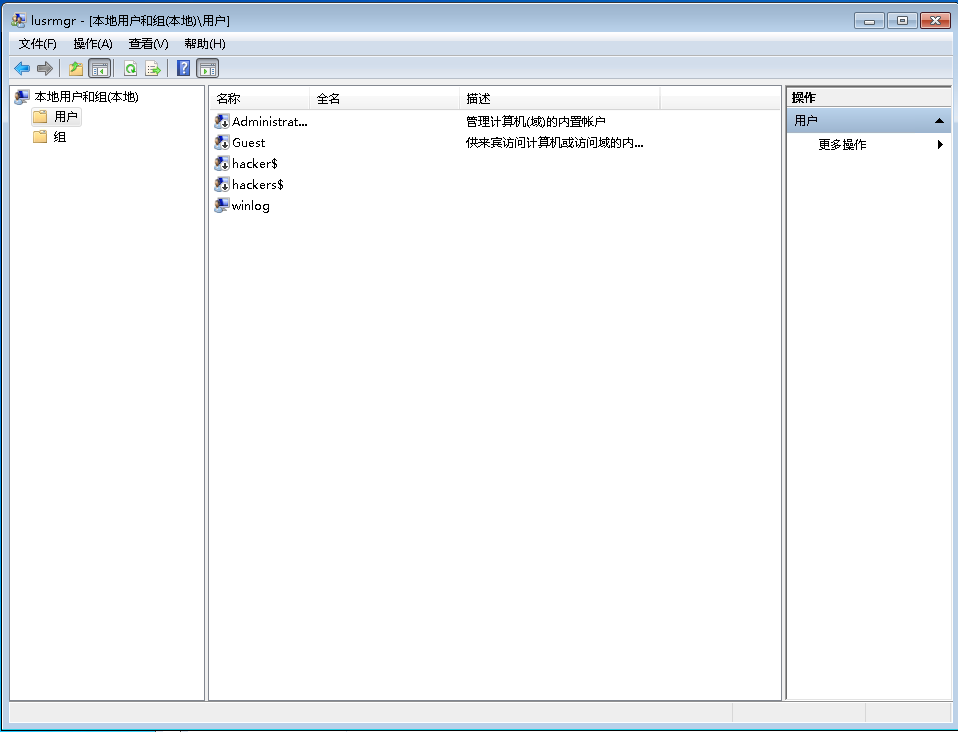Click the Export list toolbar icon
The width and height of the screenshot is (958, 732).
point(153,68)
